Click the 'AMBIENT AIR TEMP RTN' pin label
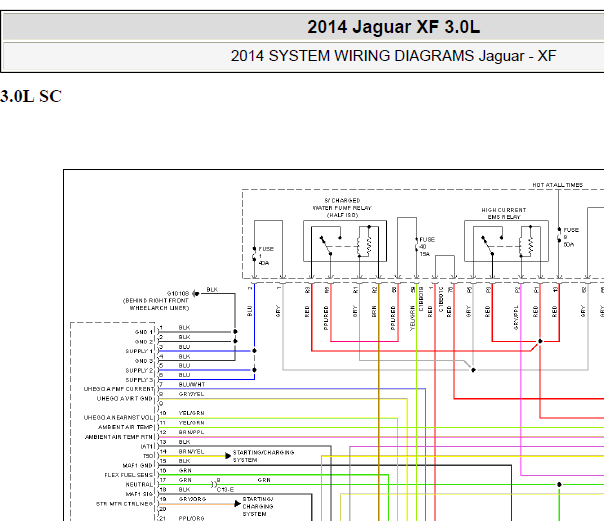Image resolution: width=604 pixels, height=521 pixels. (119, 437)
